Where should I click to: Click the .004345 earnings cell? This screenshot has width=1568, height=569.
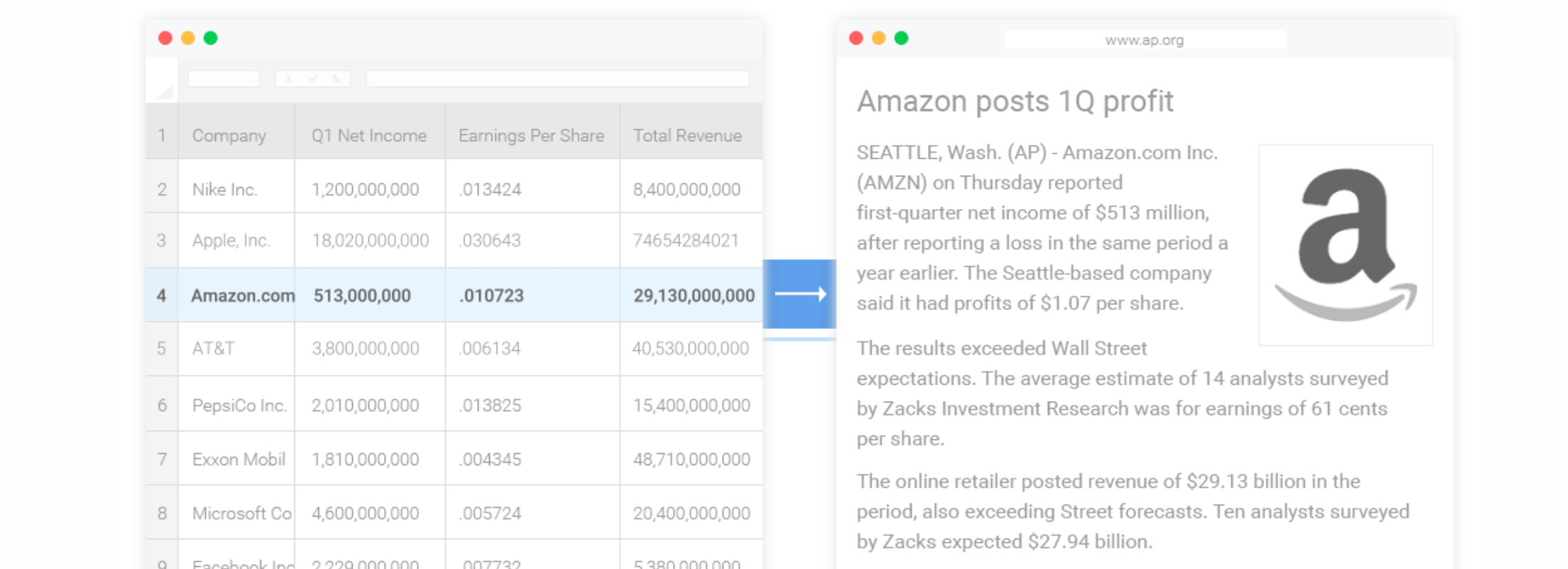pyautogui.click(x=532, y=458)
